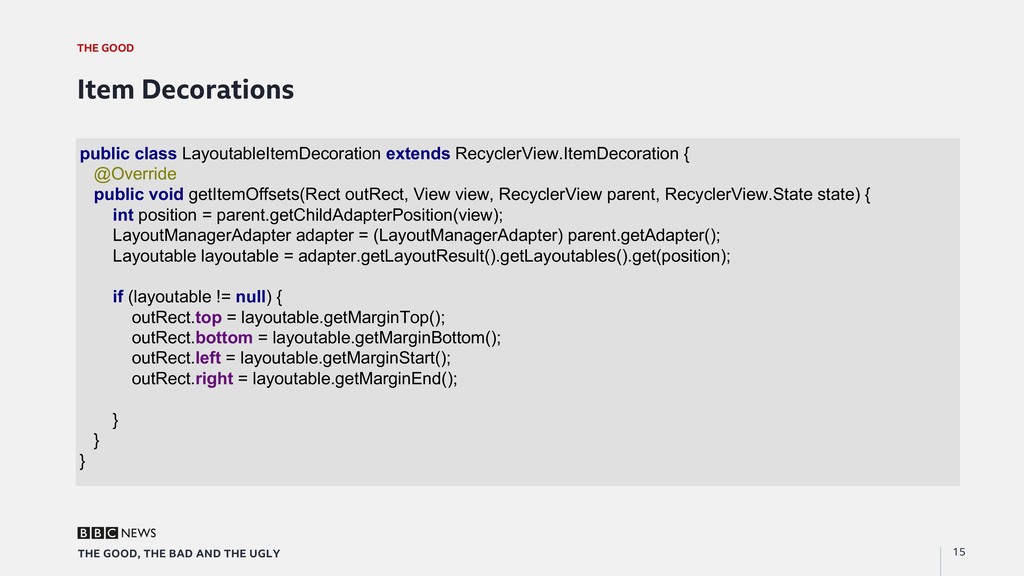Click the red THE GOOD section label

(105, 48)
